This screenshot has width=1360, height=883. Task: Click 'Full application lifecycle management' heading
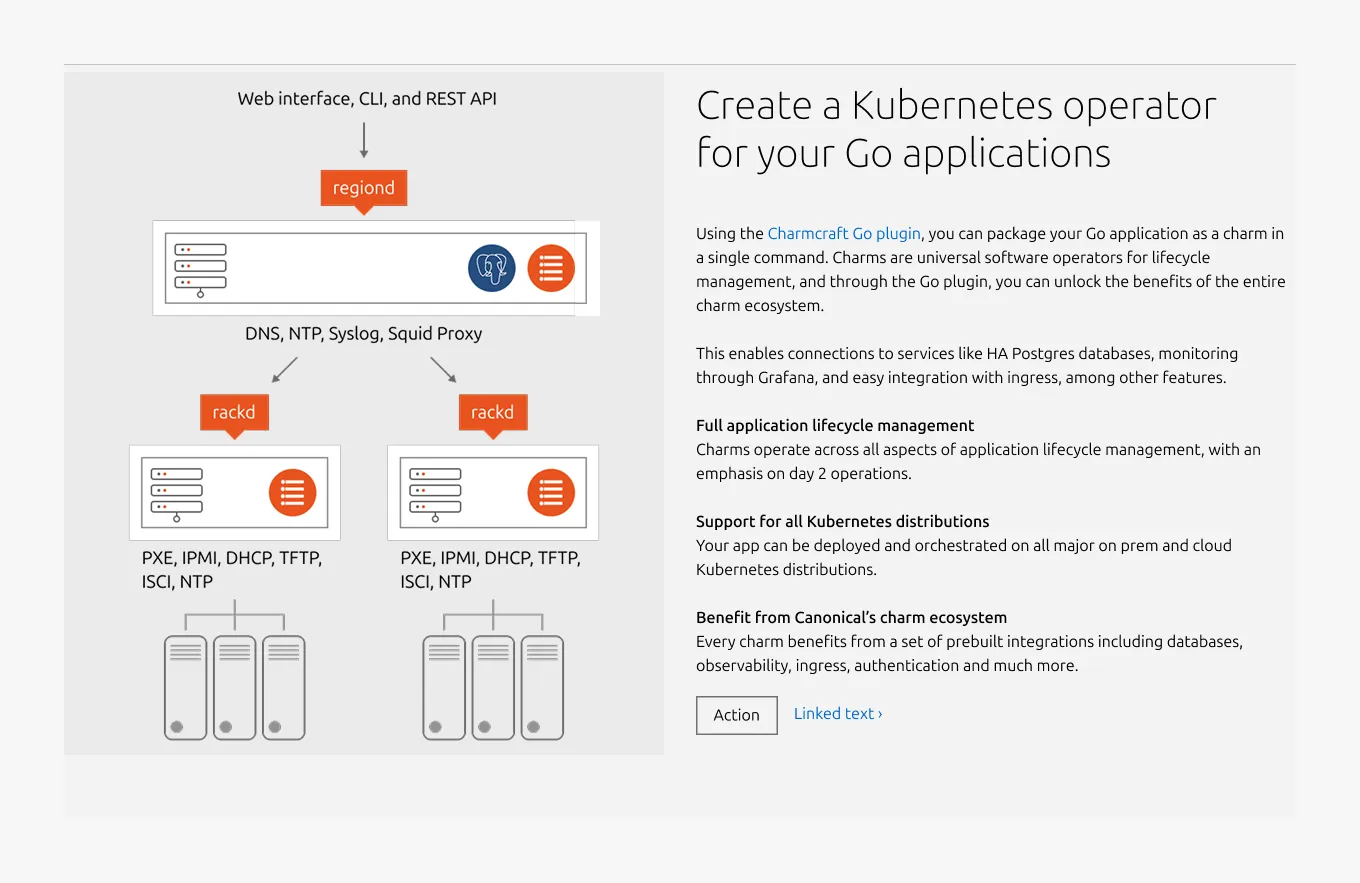point(835,425)
